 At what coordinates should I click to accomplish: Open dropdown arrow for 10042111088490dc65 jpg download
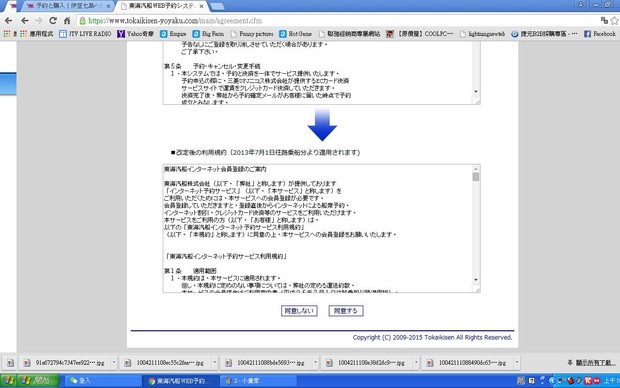click(x=517, y=362)
